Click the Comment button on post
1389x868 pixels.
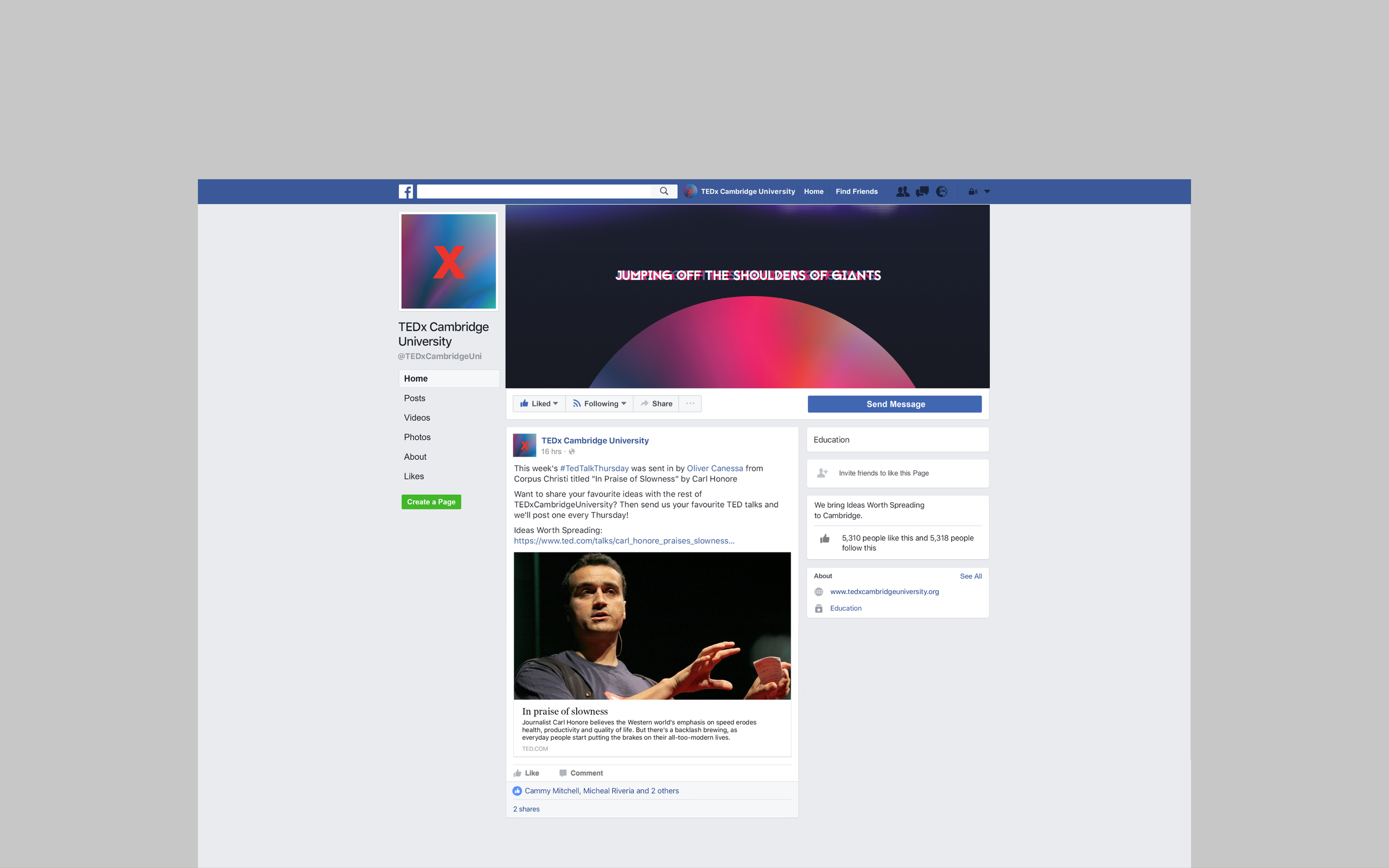(x=581, y=773)
